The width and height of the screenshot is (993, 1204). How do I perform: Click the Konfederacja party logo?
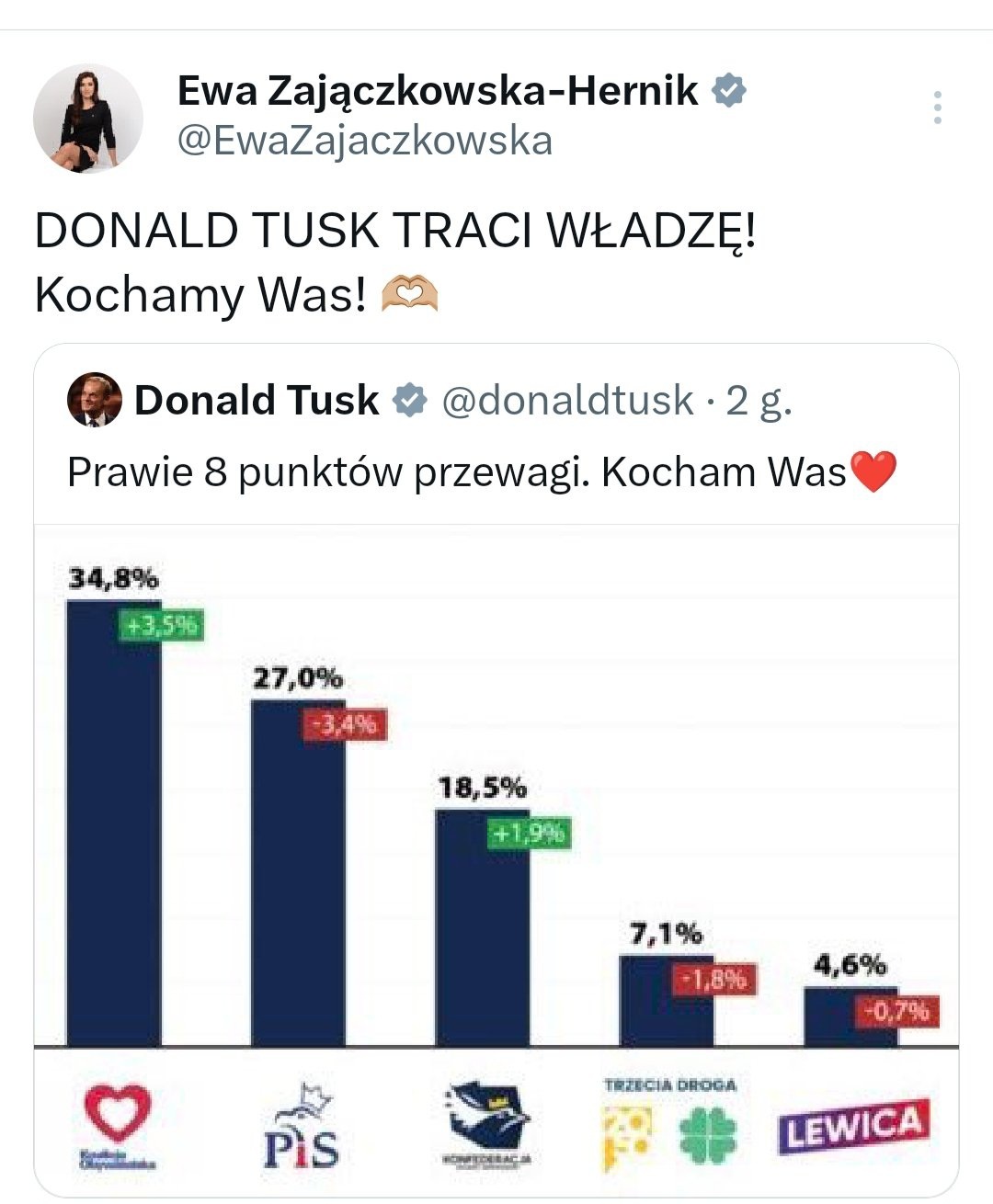click(x=487, y=1123)
